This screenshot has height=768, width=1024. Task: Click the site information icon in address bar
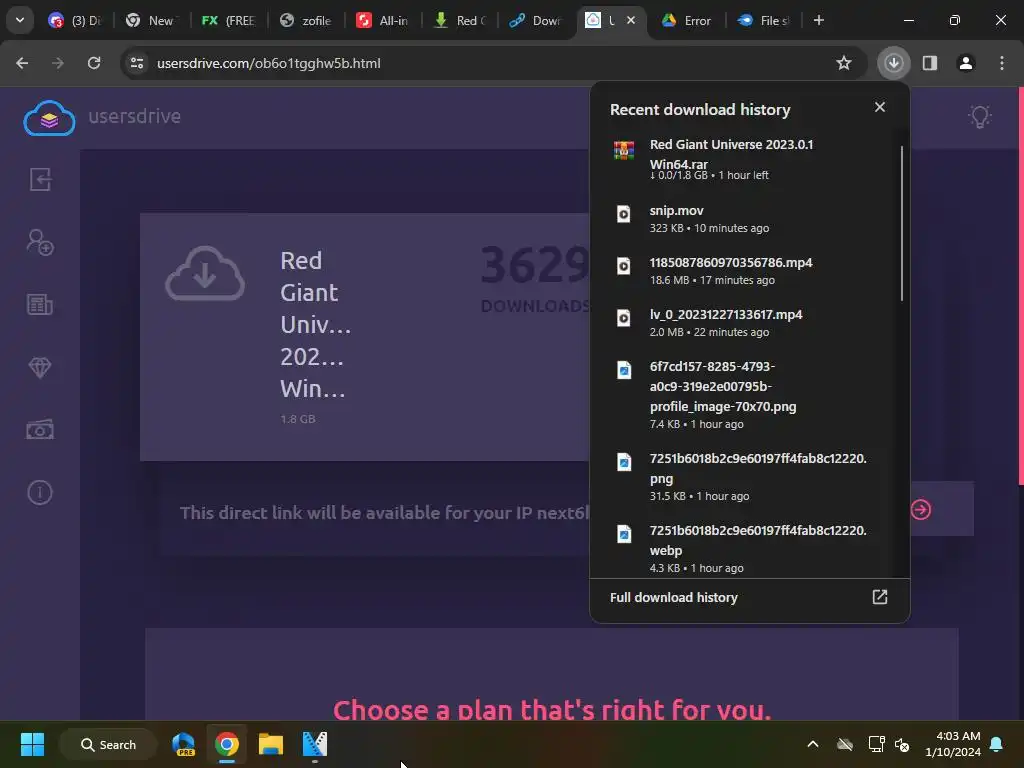[x=137, y=63]
